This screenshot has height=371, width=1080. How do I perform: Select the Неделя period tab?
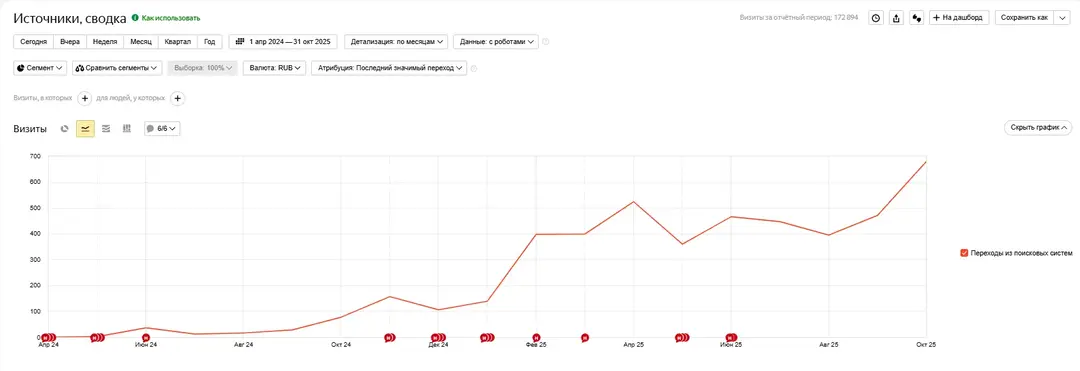point(105,42)
